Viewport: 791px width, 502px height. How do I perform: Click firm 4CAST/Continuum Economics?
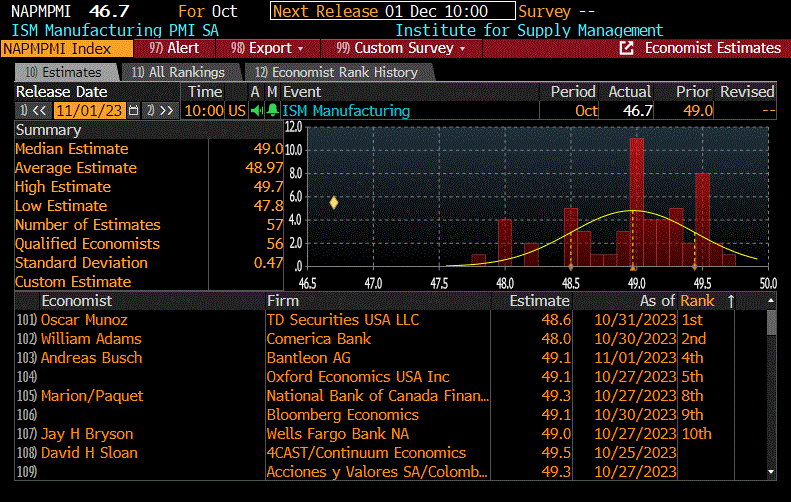click(366, 453)
